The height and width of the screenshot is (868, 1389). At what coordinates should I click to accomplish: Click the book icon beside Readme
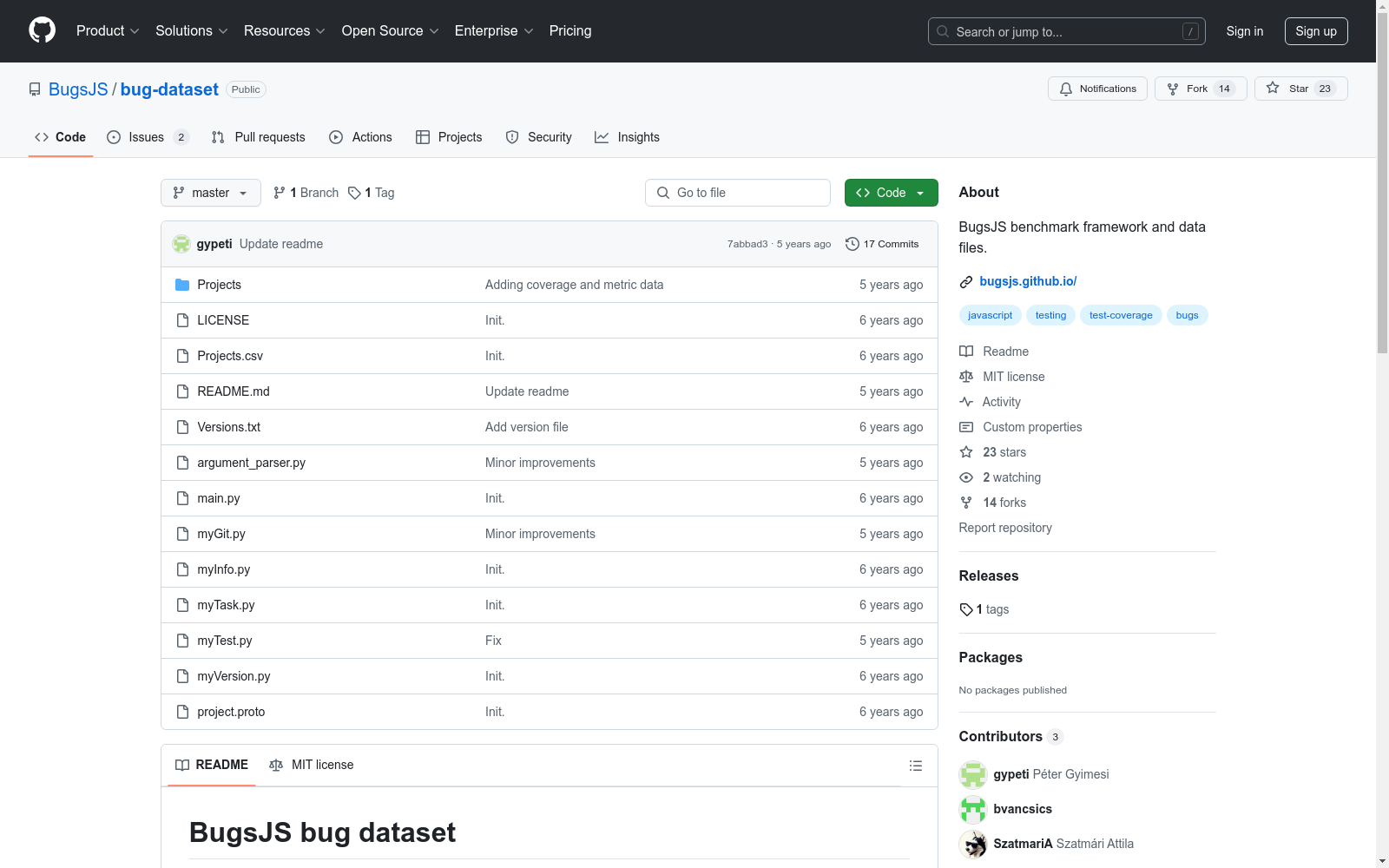(966, 352)
